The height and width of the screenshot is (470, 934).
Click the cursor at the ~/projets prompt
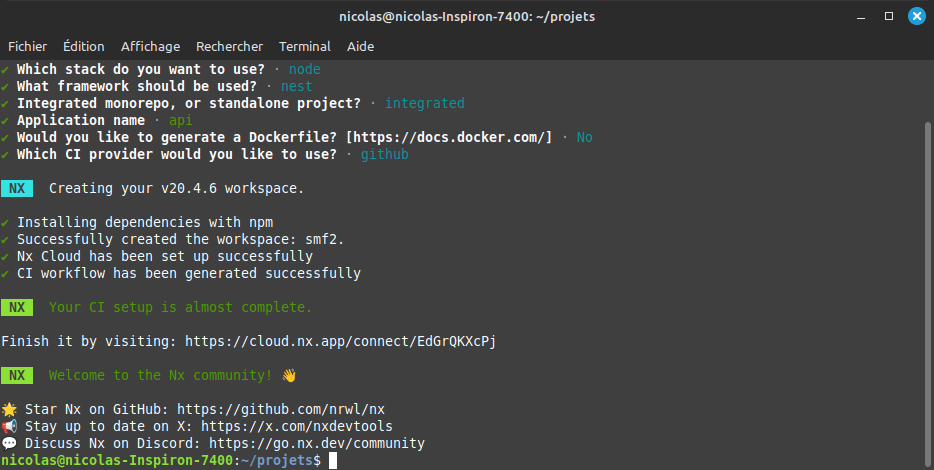click(334, 460)
